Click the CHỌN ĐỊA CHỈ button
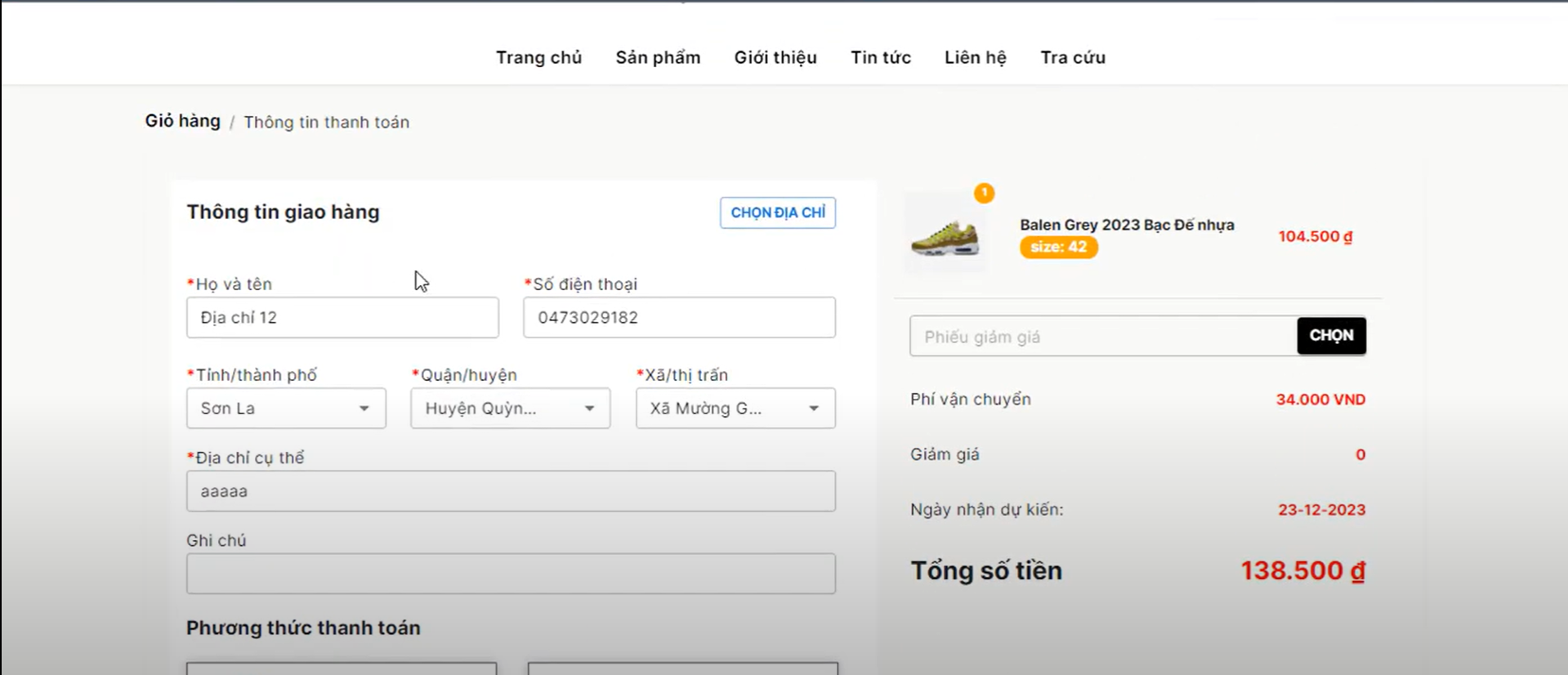 (x=778, y=212)
